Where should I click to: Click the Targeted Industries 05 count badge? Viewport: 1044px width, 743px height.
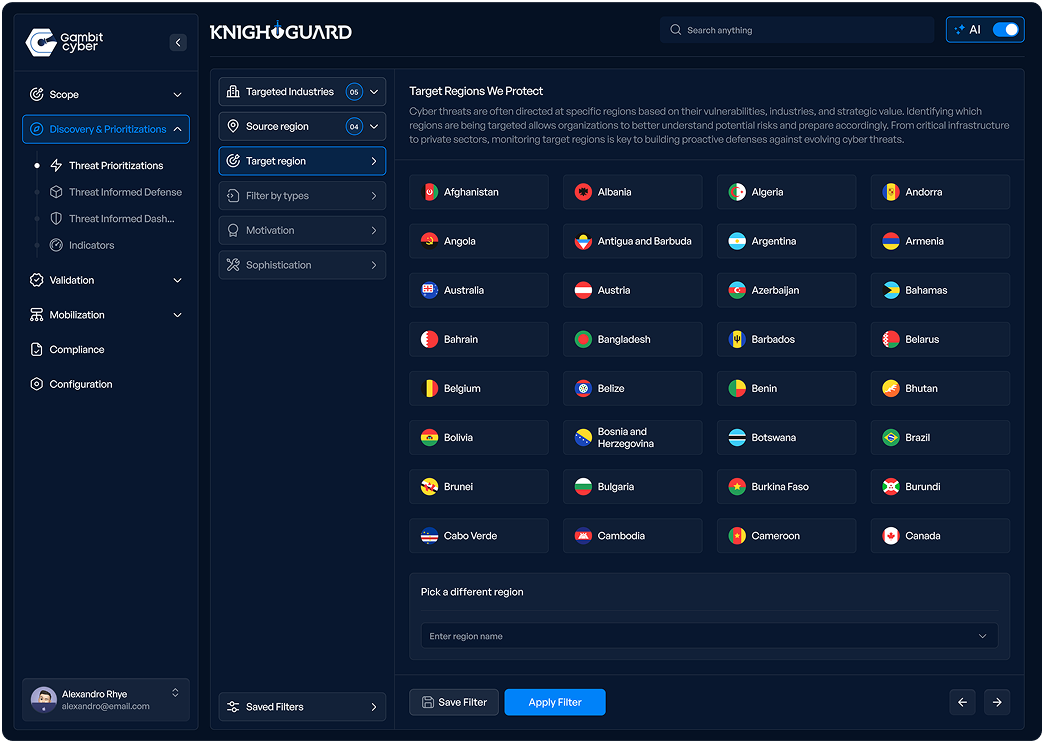[354, 92]
